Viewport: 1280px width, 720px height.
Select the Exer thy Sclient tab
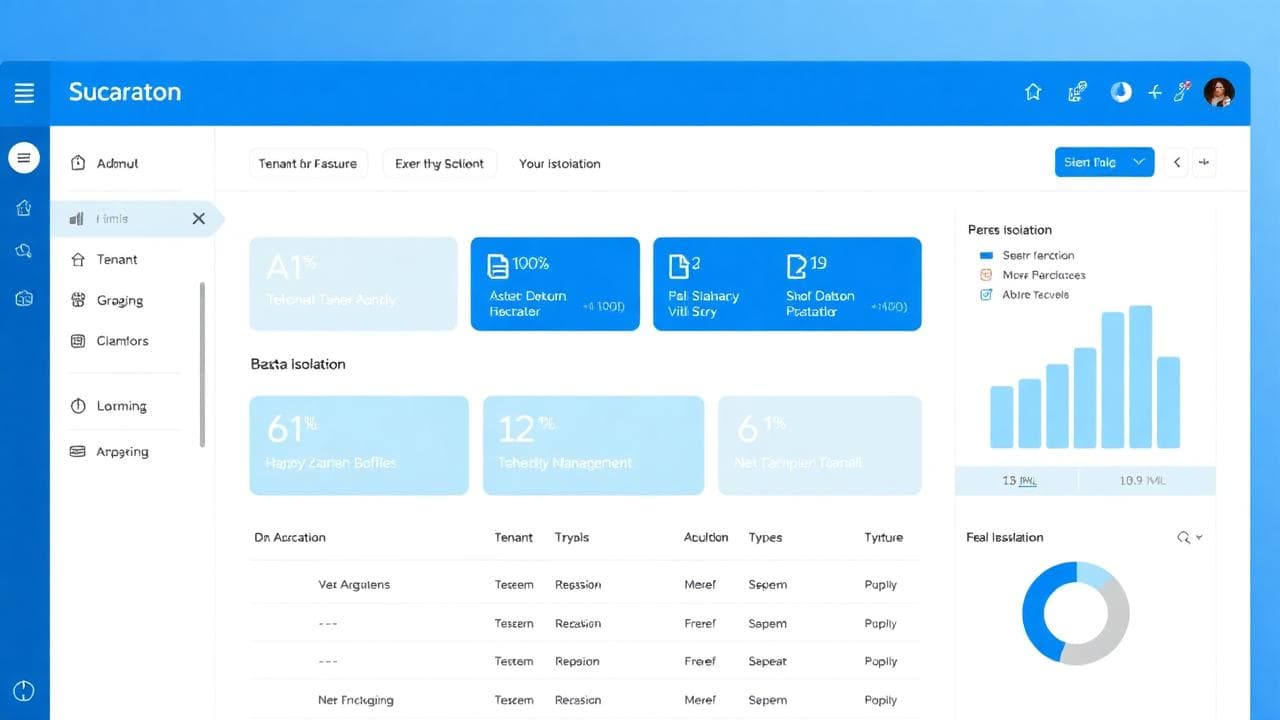click(x=439, y=163)
